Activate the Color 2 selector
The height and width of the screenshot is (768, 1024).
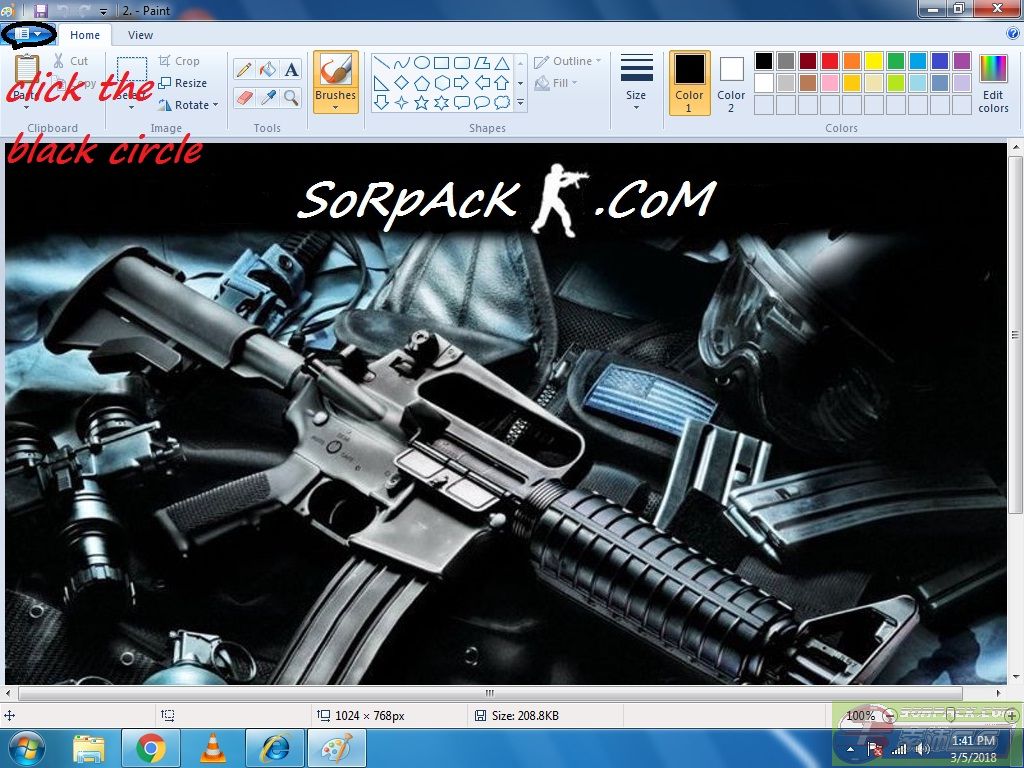coord(731,82)
